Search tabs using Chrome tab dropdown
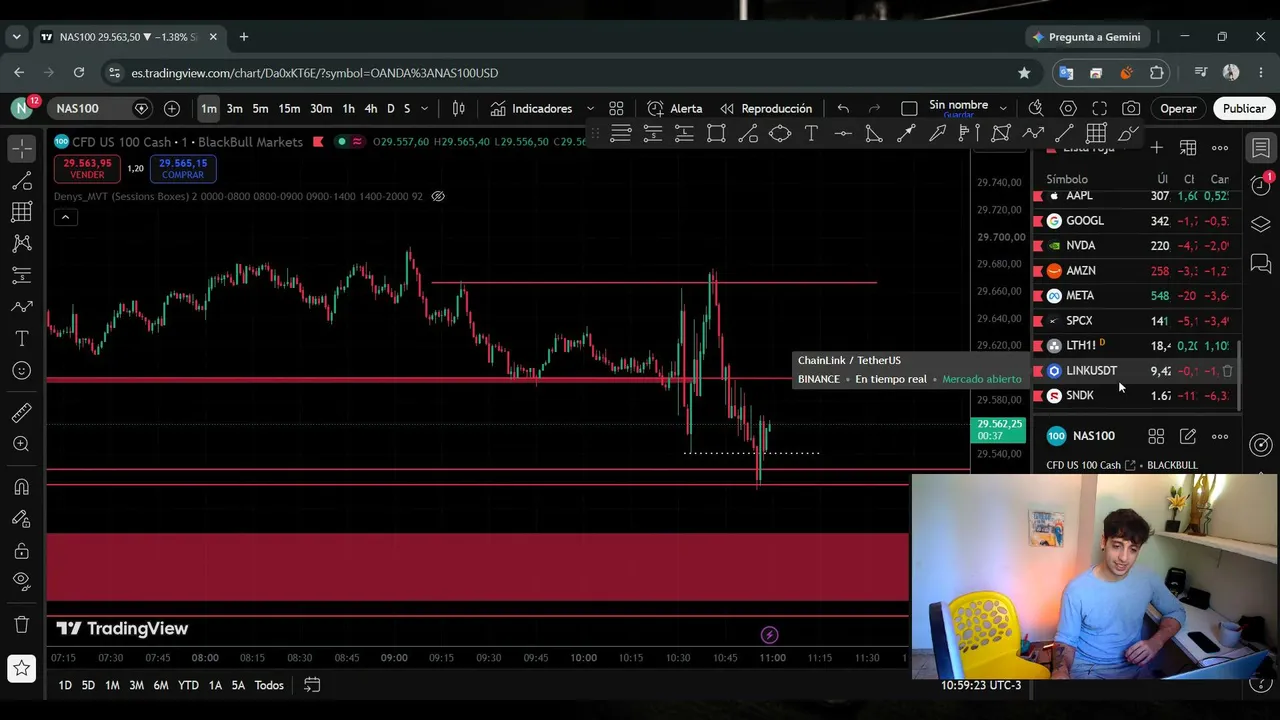 coord(16,37)
